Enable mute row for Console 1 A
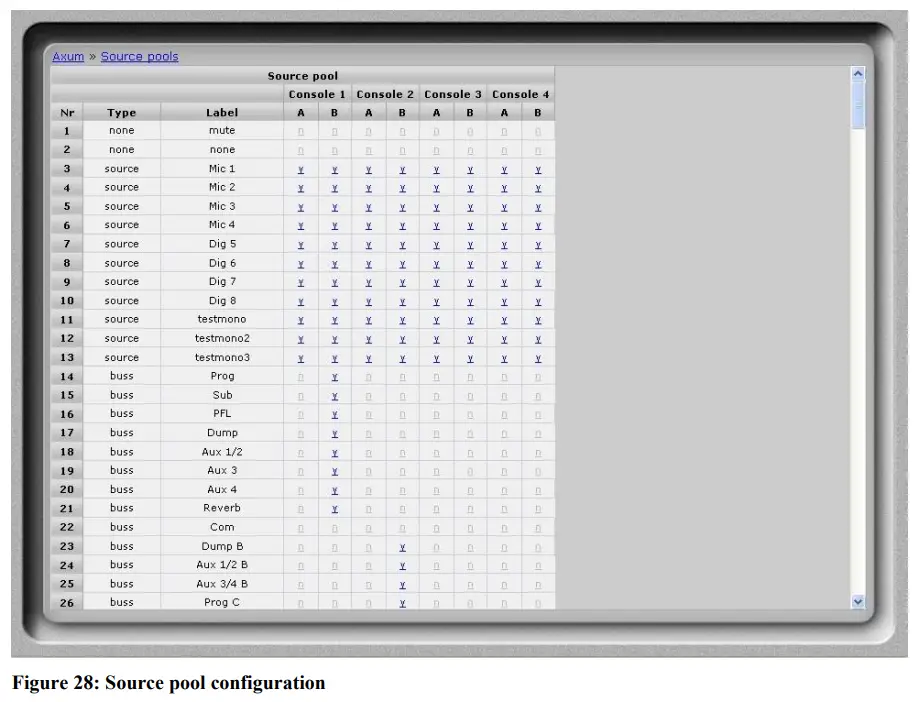This screenshot has height=702, width=914. (301, 132)
